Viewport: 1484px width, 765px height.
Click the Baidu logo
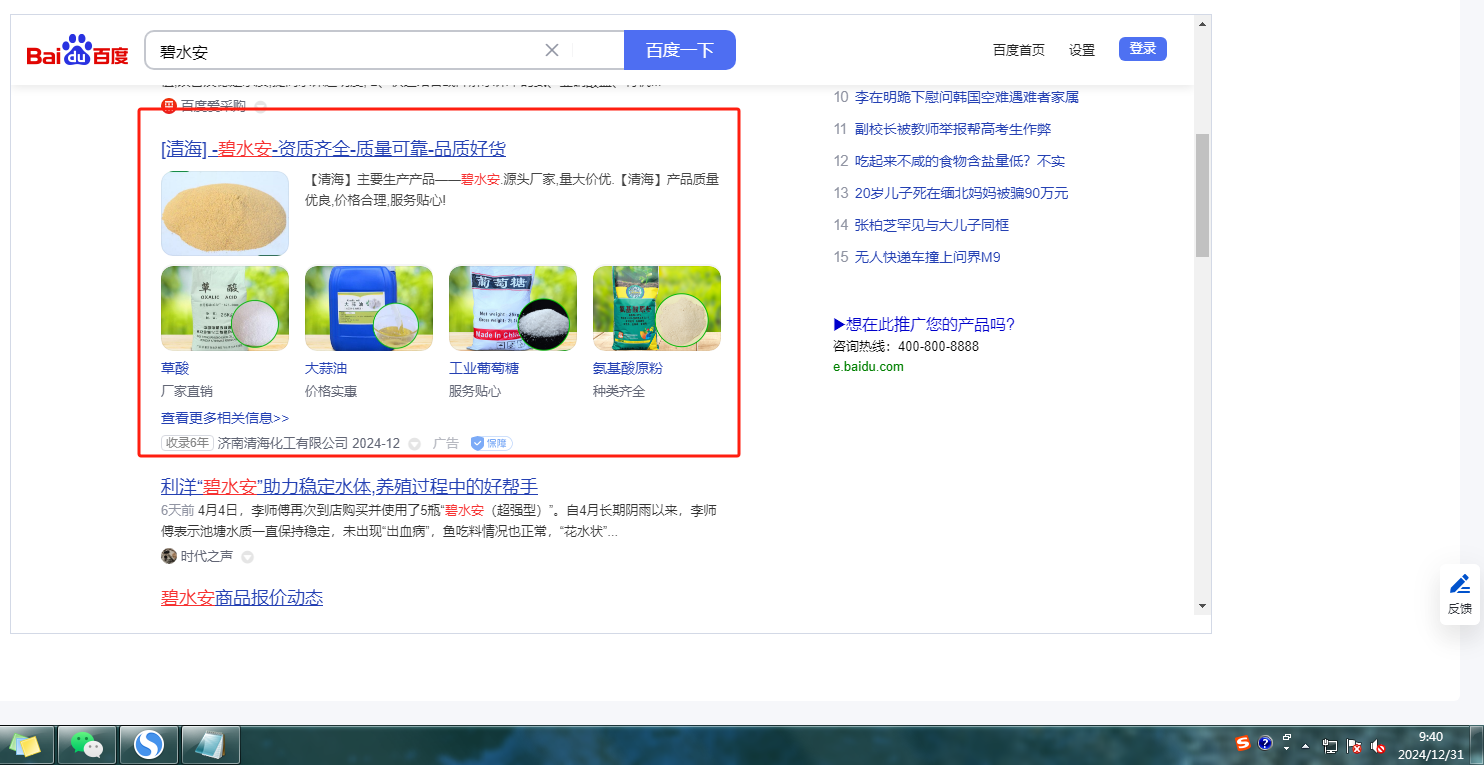[x=77, y=50]
